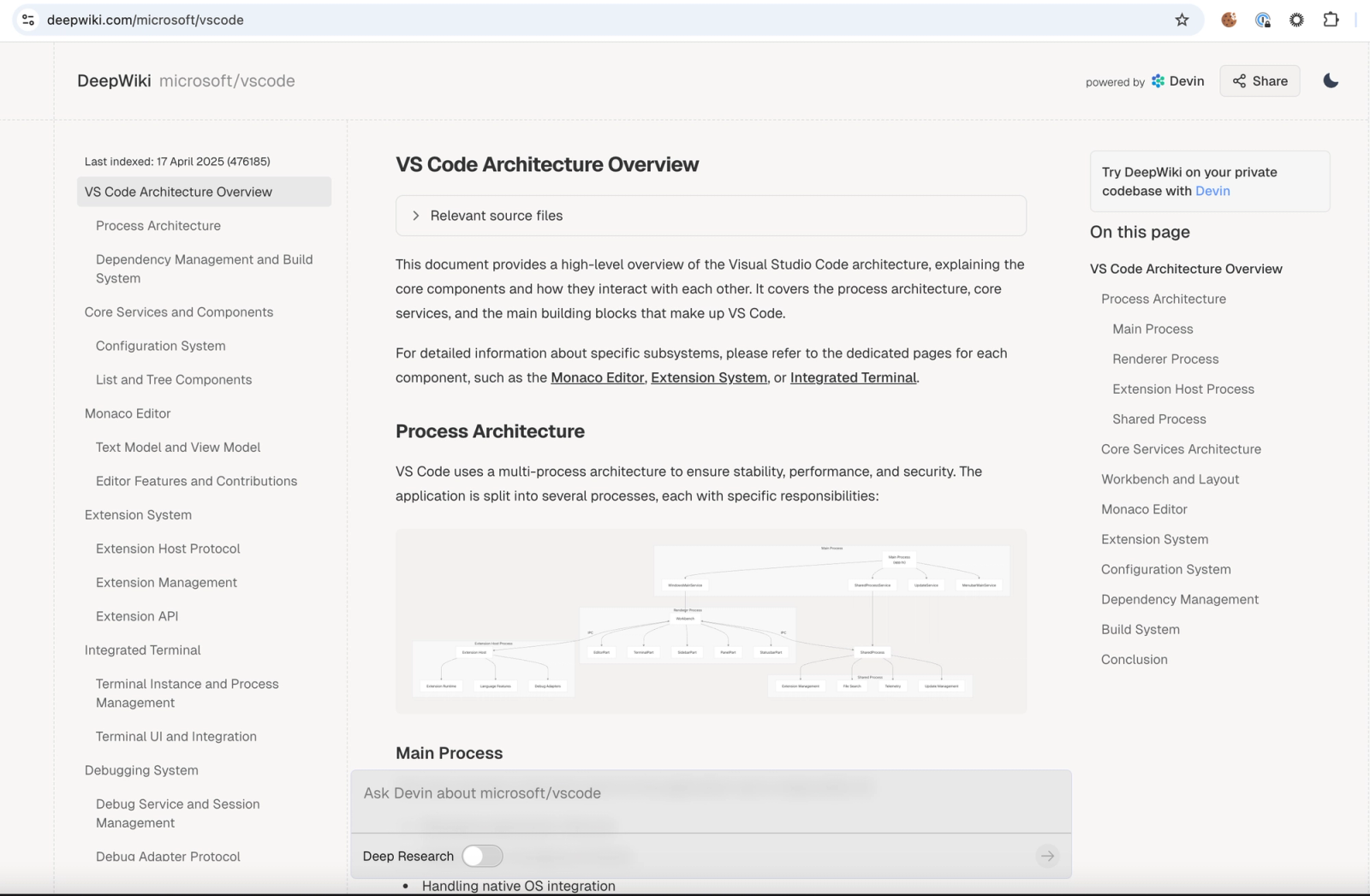
Task: Follow the Integrated Terminal link in paragraph
Action: point(853,377)
